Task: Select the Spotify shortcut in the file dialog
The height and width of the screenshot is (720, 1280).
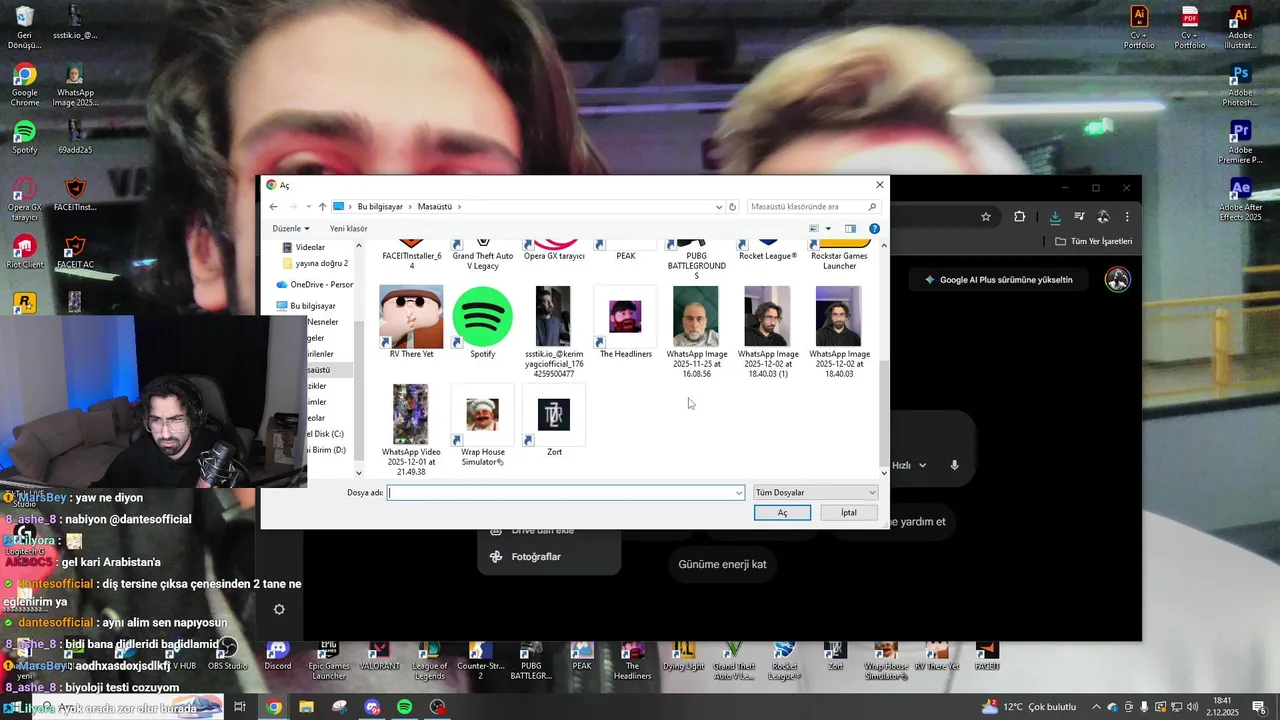Action: pos(483,322)
